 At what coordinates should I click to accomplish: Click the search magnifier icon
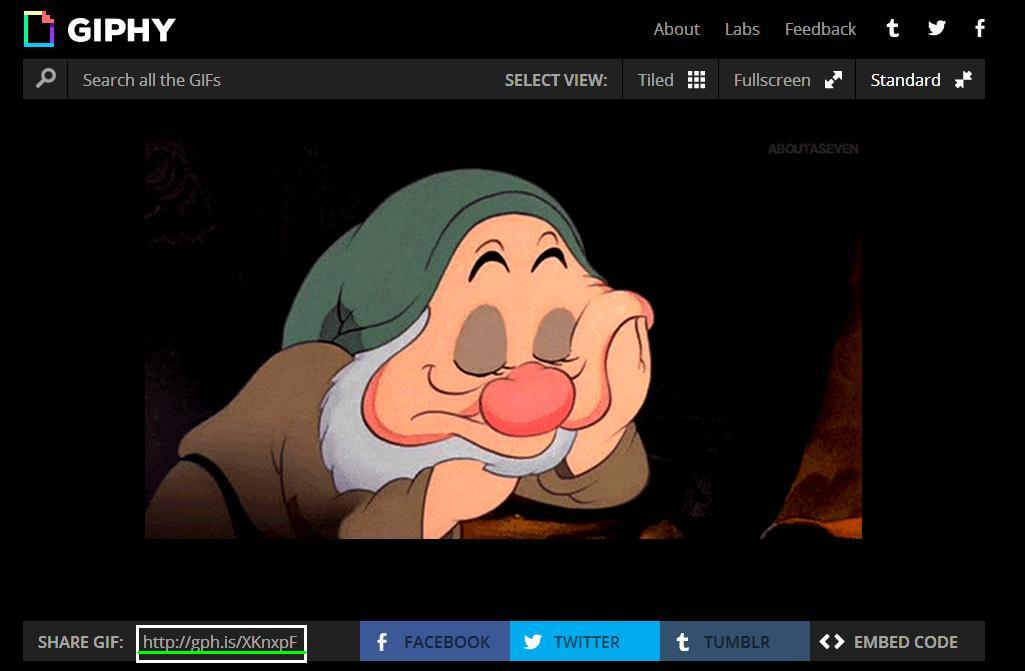click(x=45, y=79)
